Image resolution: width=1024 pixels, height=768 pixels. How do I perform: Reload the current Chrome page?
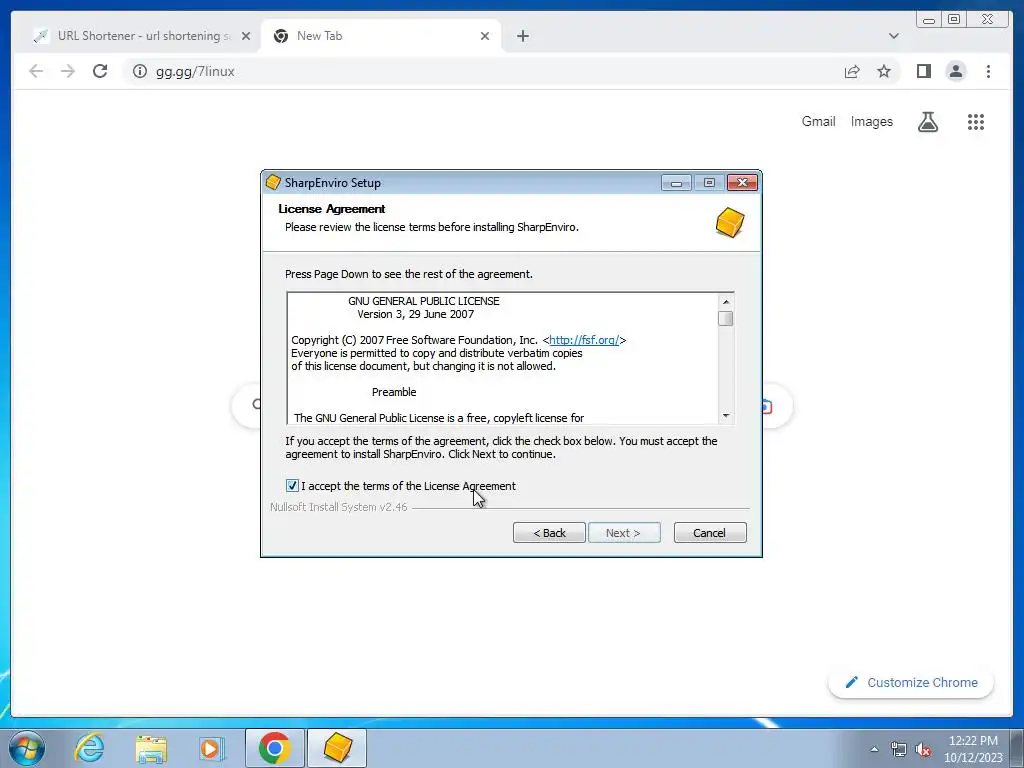[x=100, y=71]
